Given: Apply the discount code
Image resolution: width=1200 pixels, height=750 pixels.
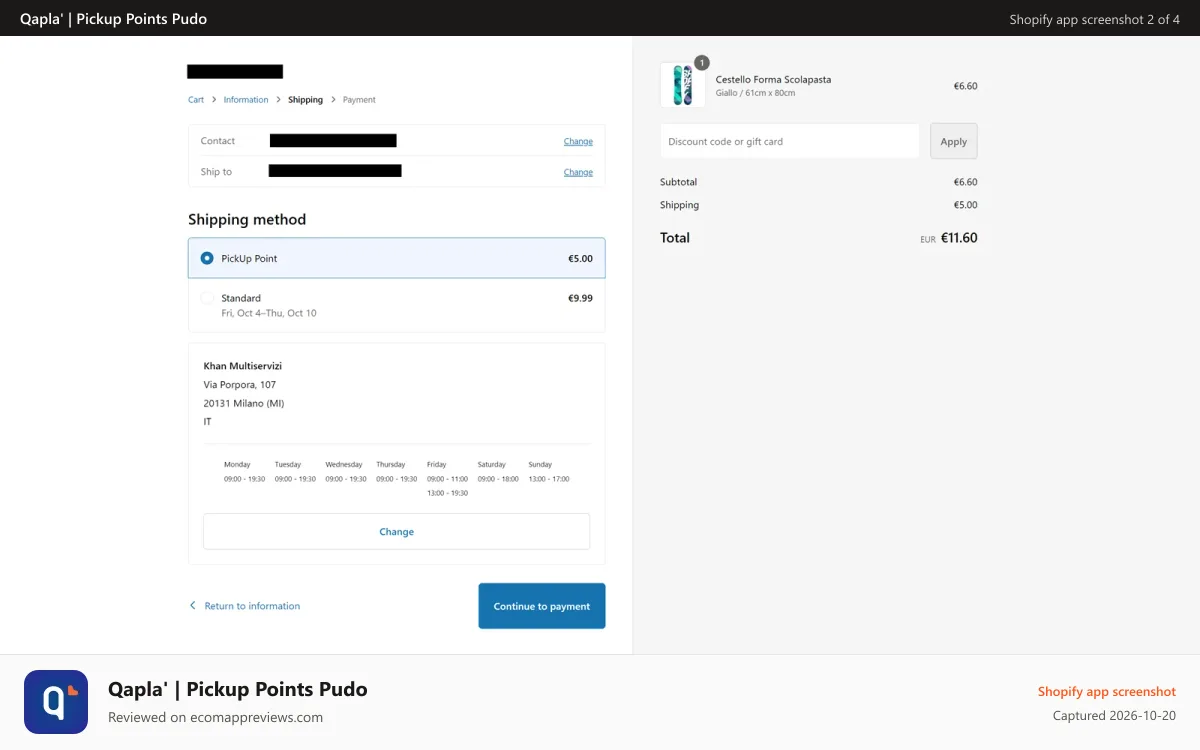Looking at the screenshot, I should (x=954, y=141).
